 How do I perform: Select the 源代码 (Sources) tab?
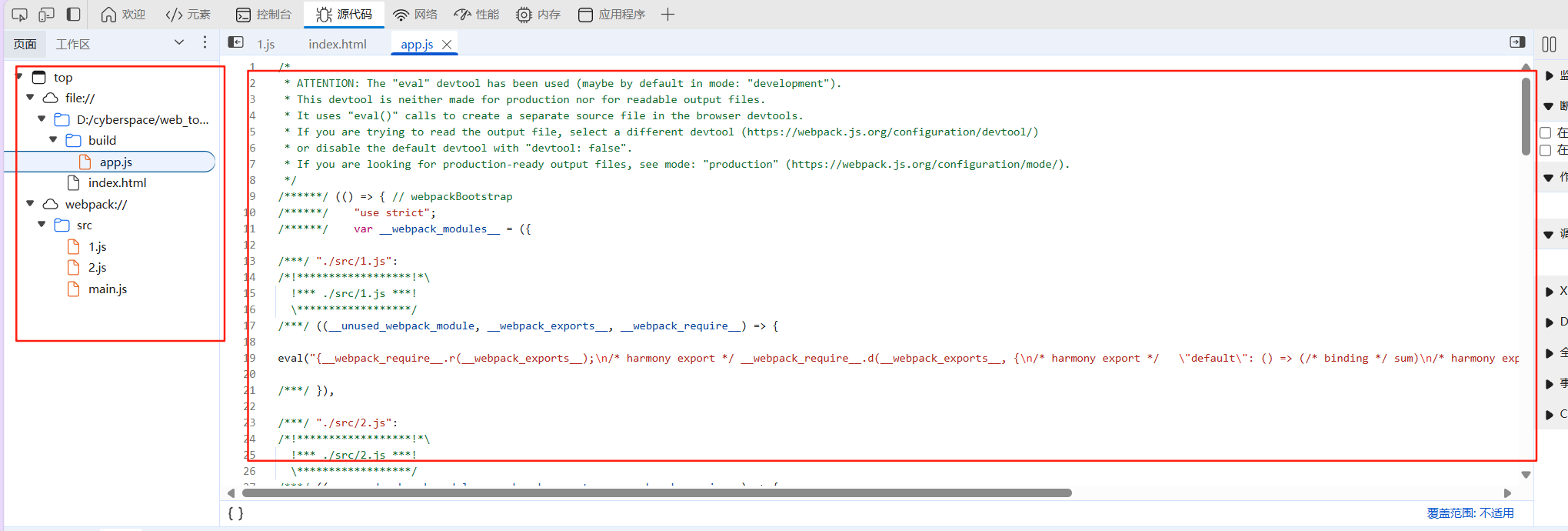tap(344, 15)
